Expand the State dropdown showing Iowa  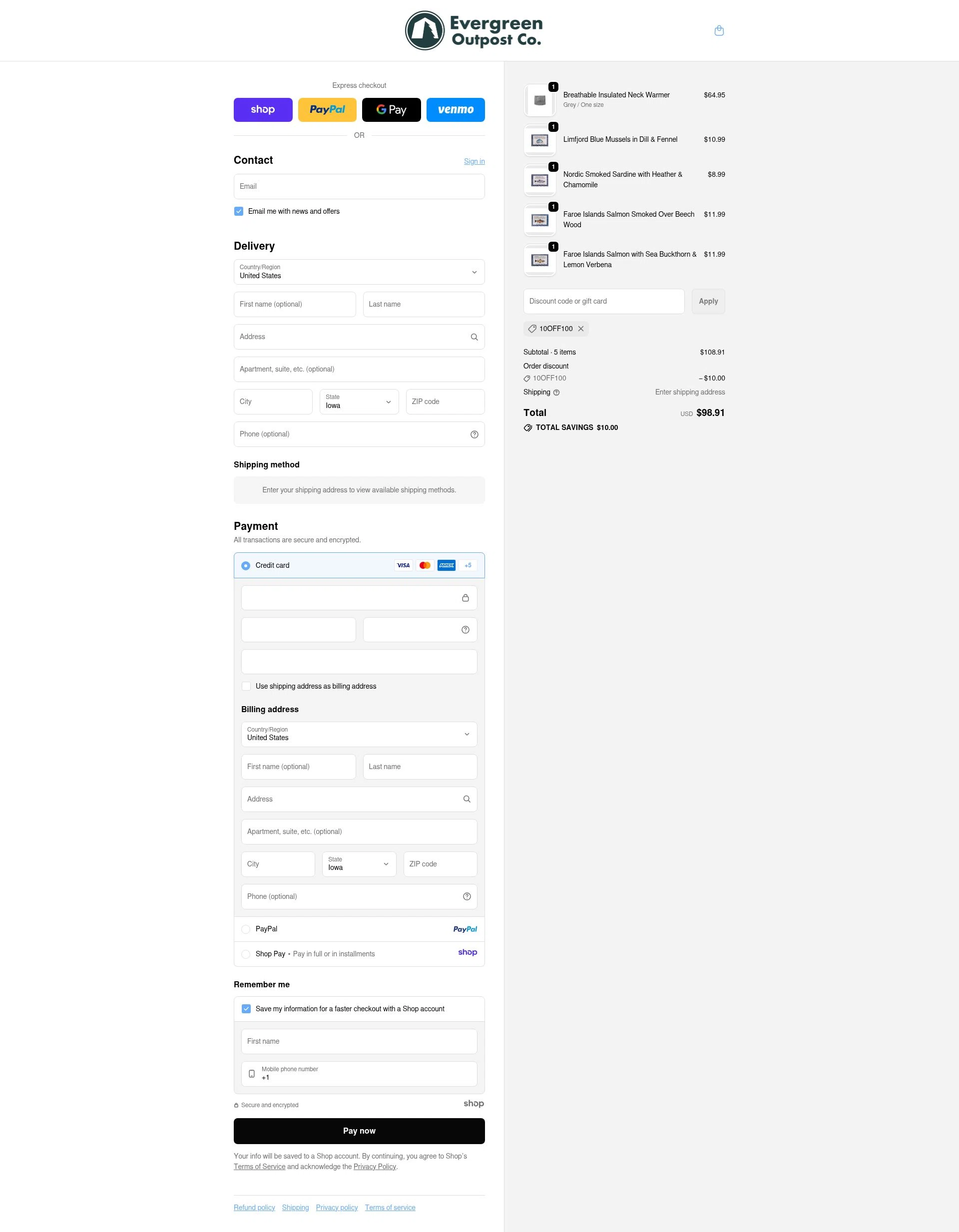(359, 401)
